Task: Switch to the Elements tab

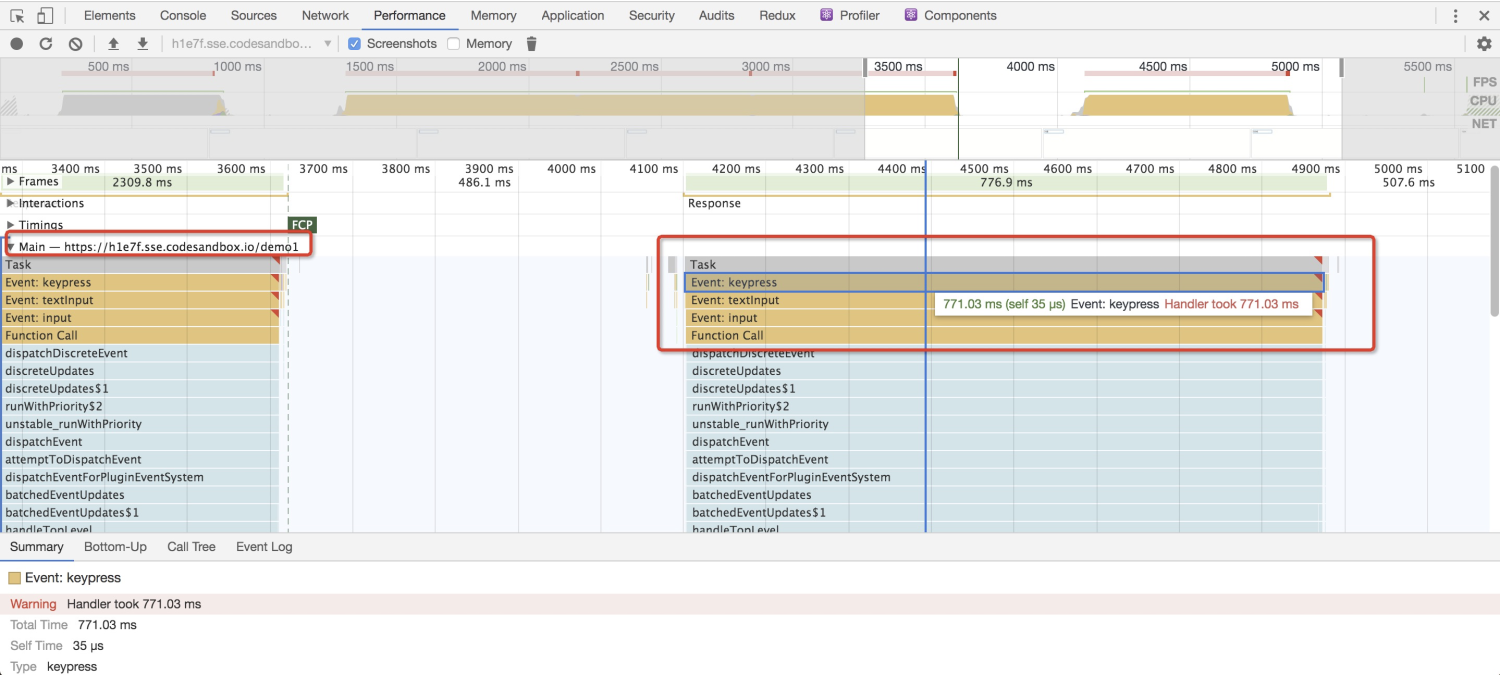Action: 110,15
